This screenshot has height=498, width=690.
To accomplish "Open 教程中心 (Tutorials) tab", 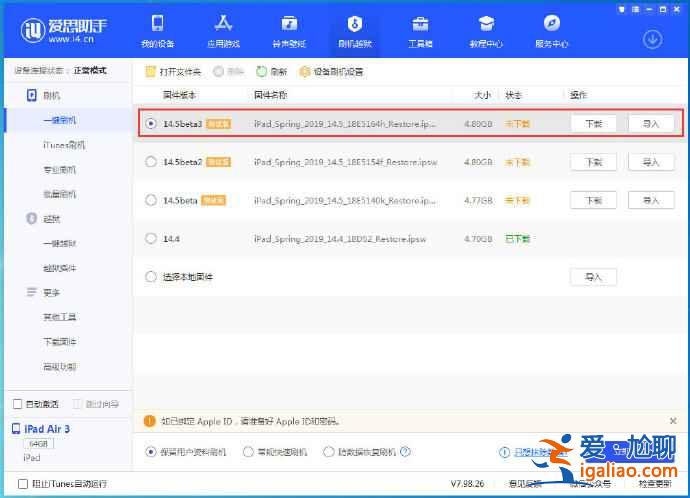I will pyautogui.click(x=486, y=32).
